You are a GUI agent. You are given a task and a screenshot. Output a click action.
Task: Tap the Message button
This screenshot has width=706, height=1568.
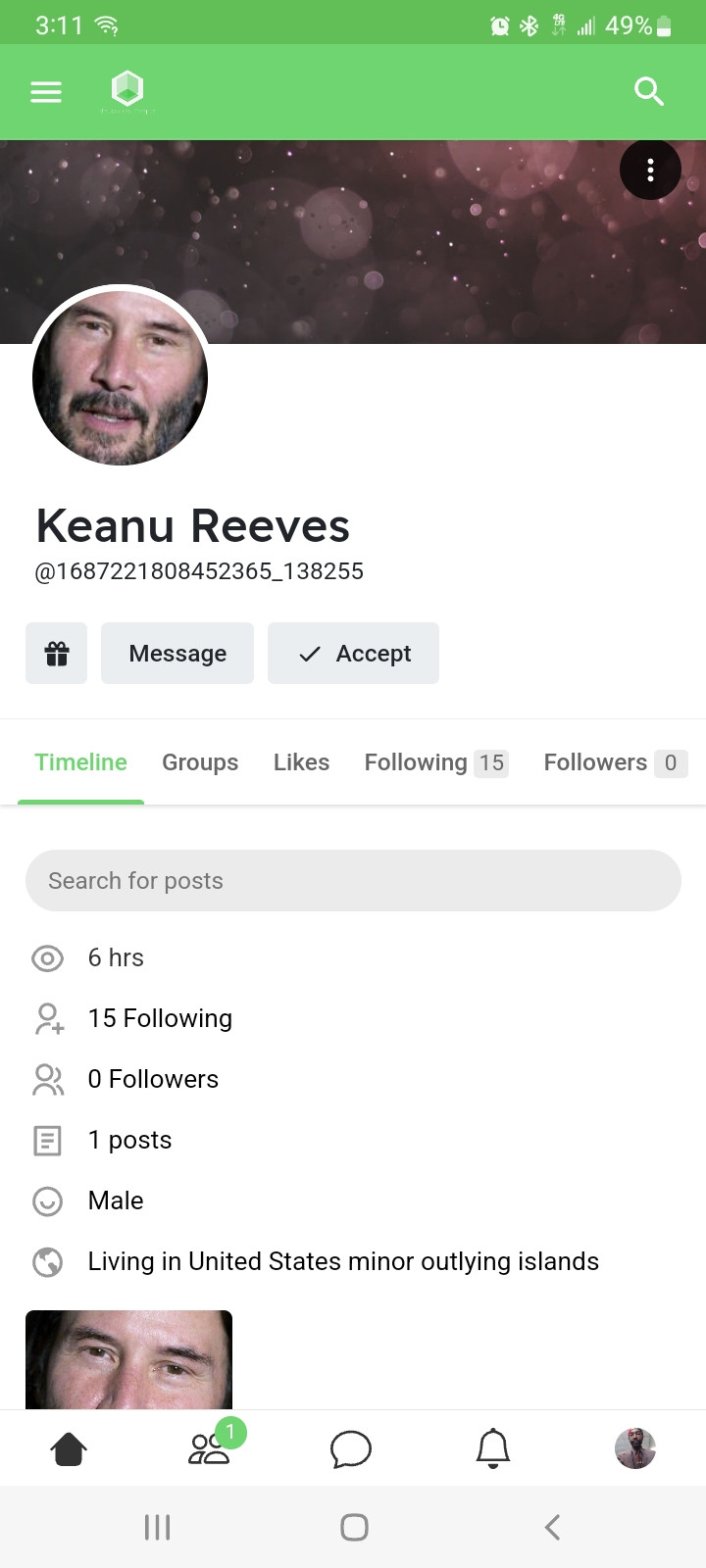pos(177,654)
